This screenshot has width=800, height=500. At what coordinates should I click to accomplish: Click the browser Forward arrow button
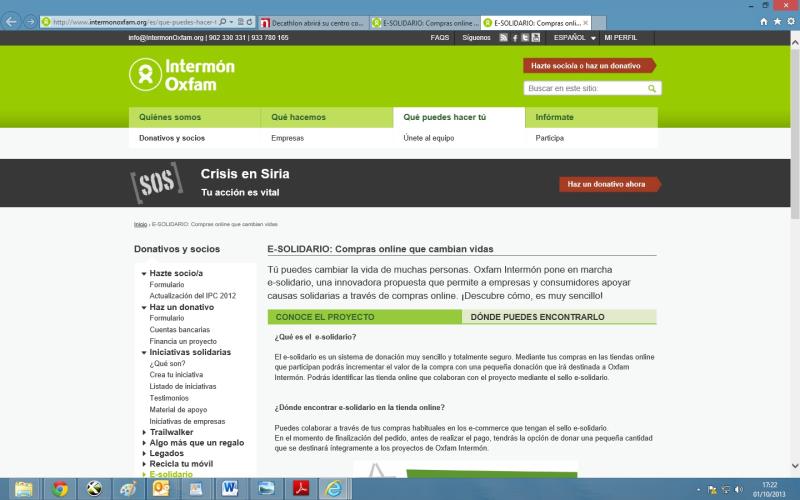(31, 22)
